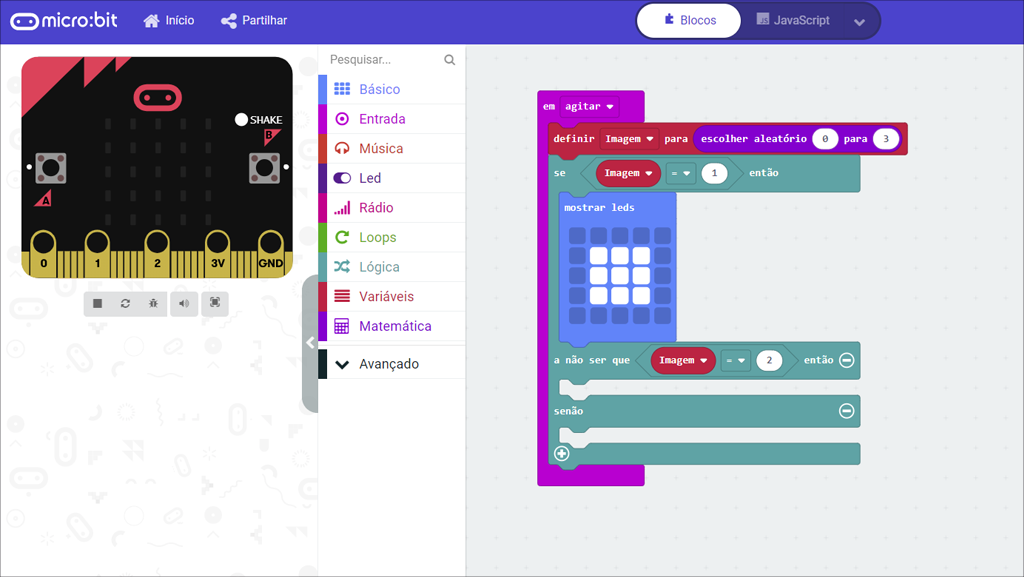Collapse the simulator with the side arrow
The width and height of the screenshot is (1024, 577).
pos(310,343)
